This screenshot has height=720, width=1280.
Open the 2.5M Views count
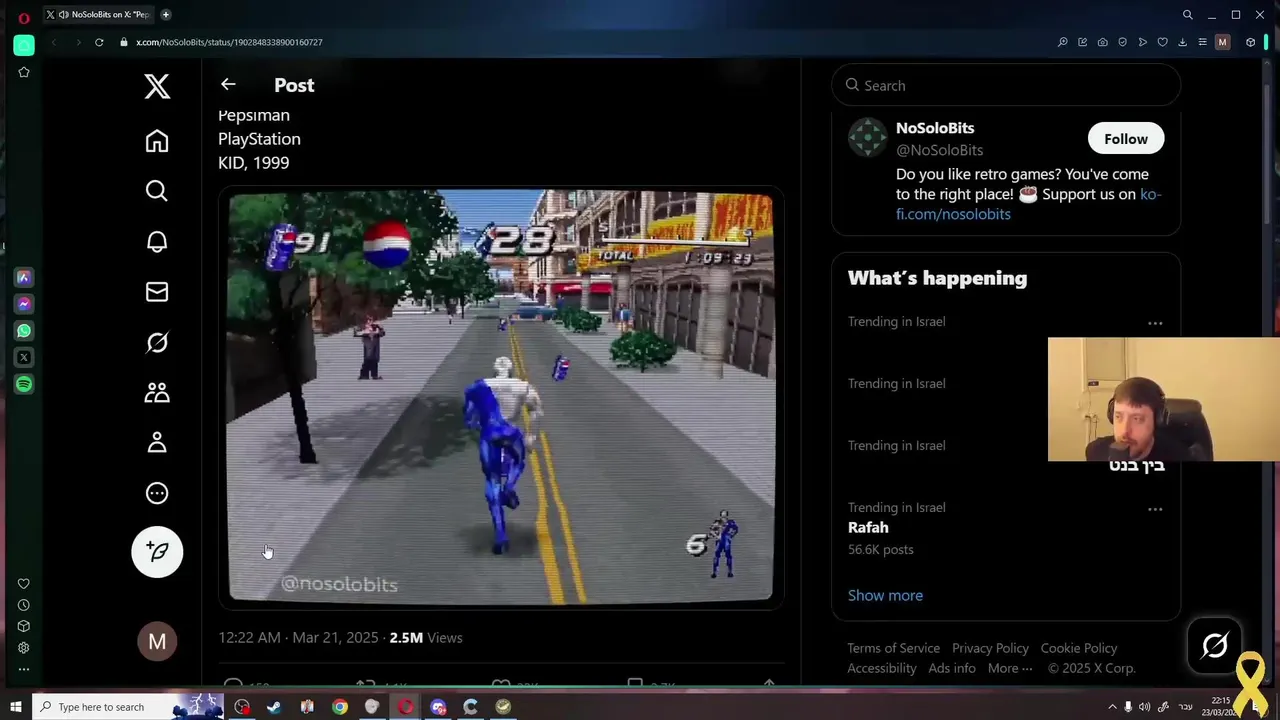pos(426,637)
